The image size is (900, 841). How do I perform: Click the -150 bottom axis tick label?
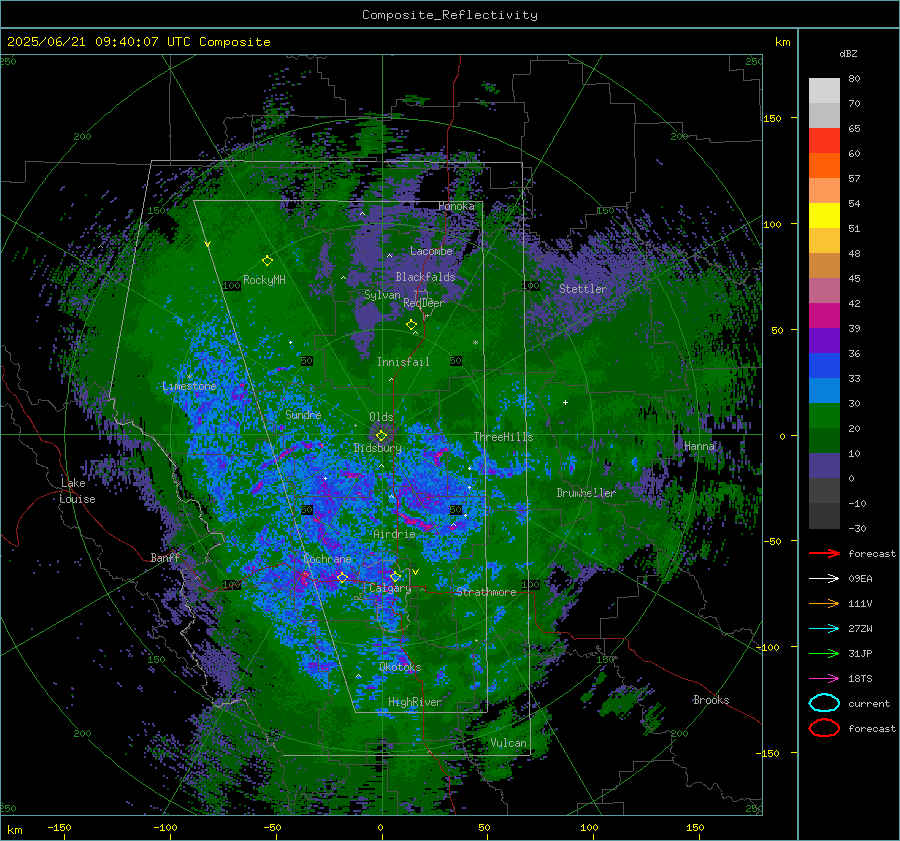[59, 827]
